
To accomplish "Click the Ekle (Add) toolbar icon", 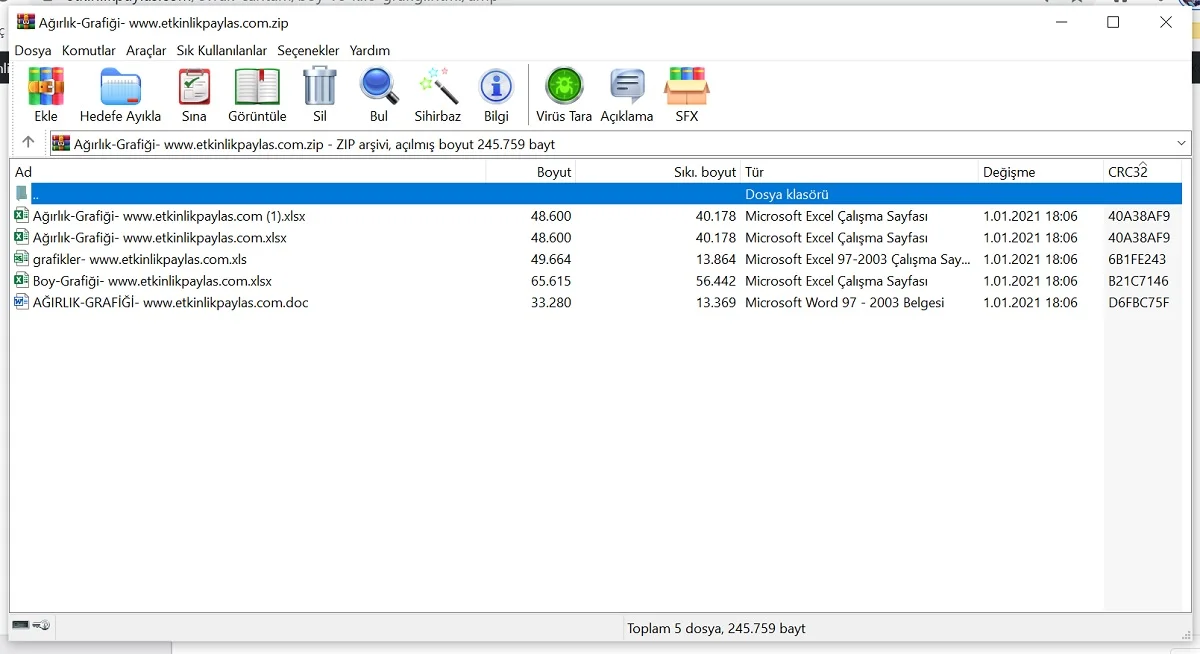I will pos(46,87).
